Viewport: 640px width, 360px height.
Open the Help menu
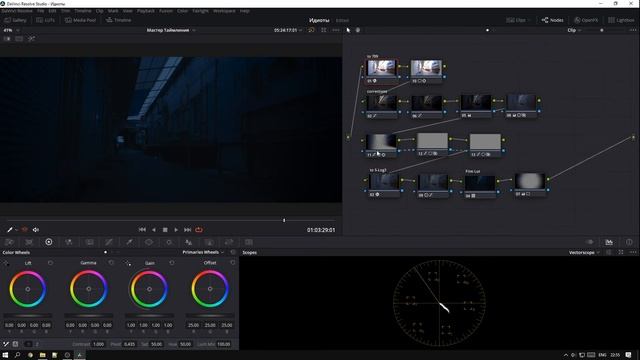click(245, 11)
